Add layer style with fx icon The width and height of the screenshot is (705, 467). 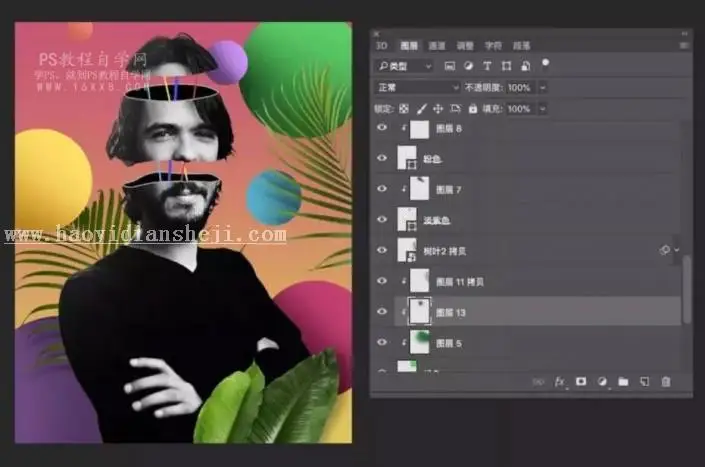tap(559, 382)
